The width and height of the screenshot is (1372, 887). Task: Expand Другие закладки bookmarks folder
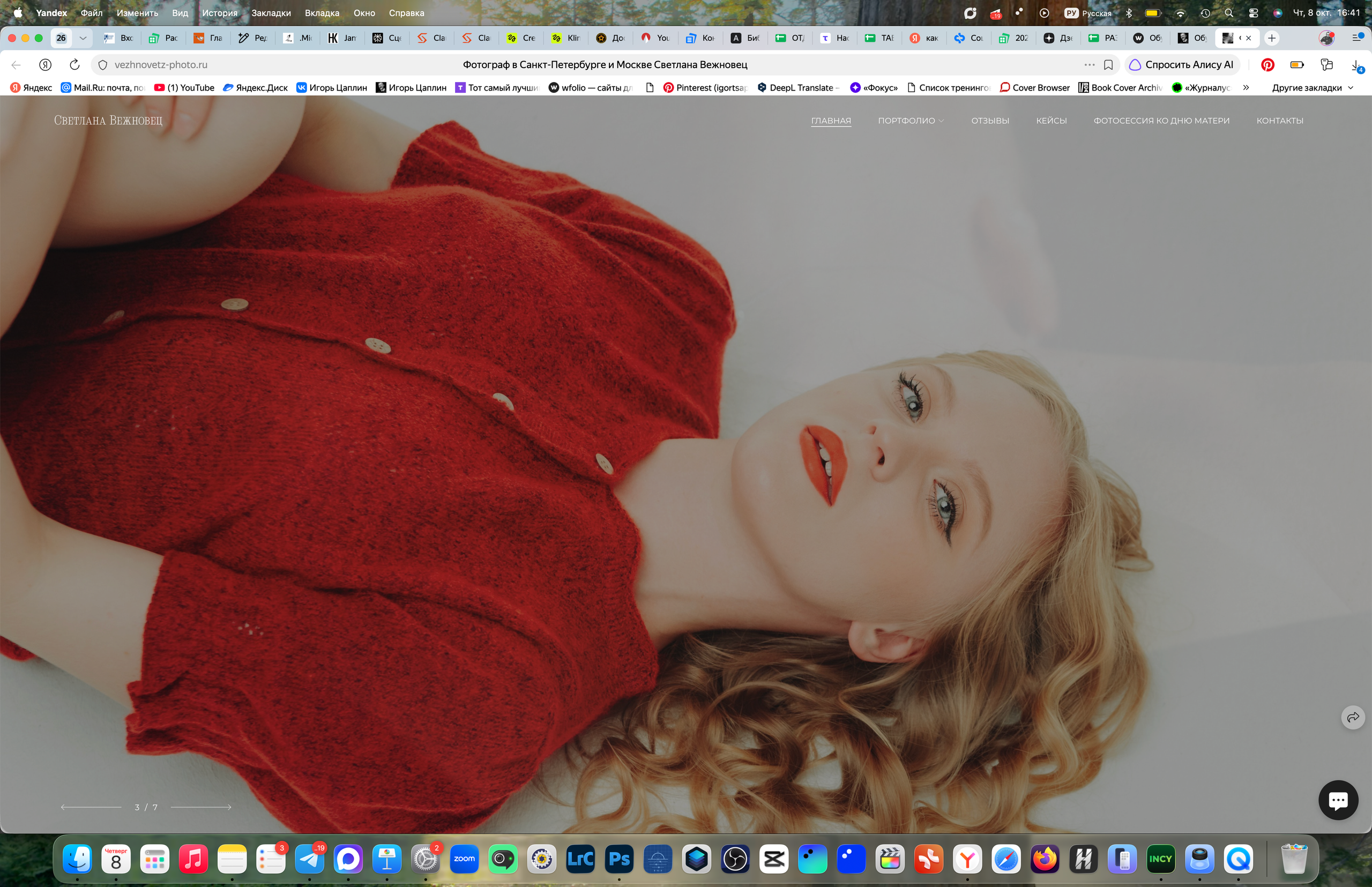point(1312,87)
